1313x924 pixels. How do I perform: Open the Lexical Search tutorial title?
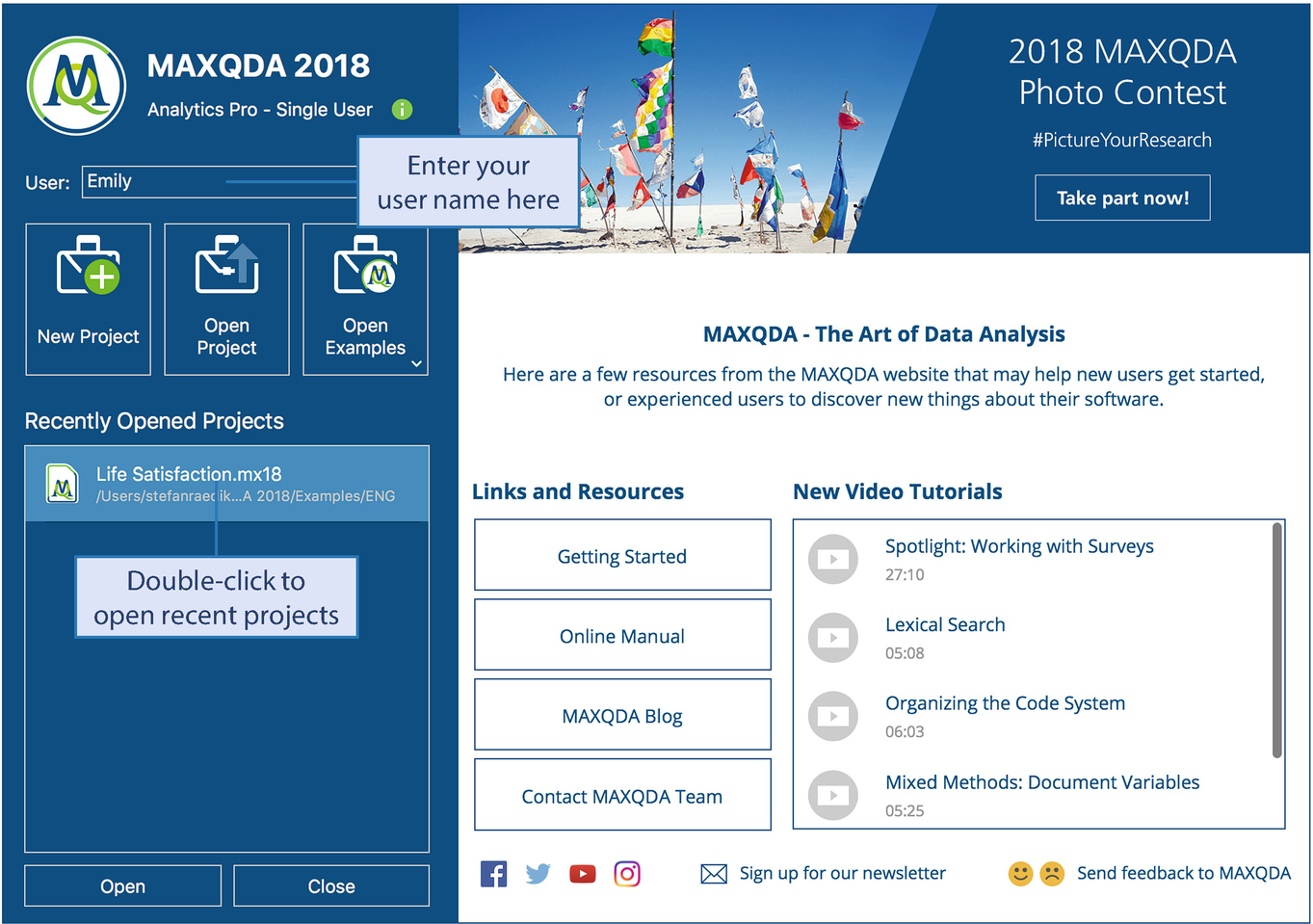pyautogui.click(x=945, y=624)
